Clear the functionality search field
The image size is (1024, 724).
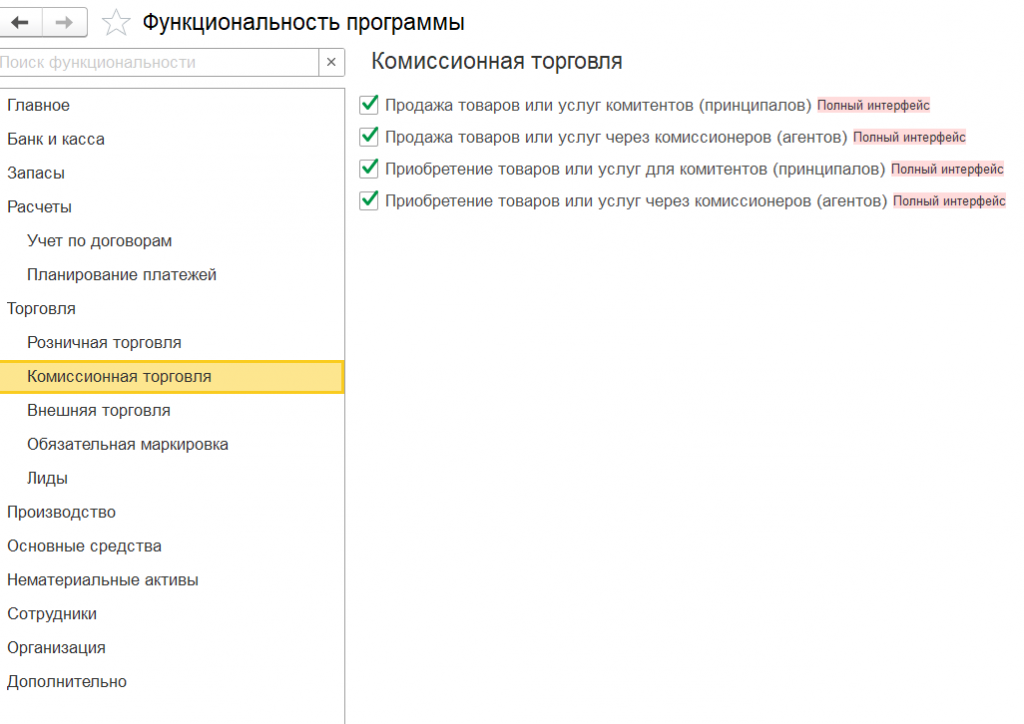pos(332,62)
